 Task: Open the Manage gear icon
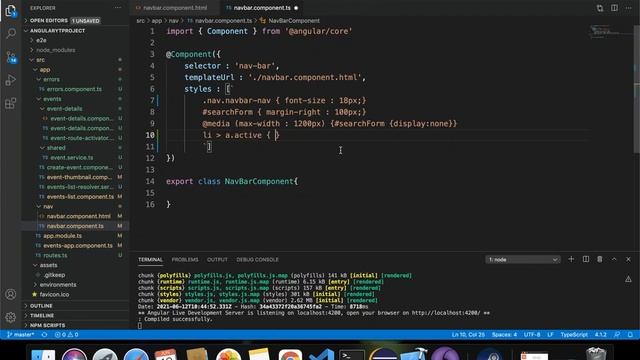tap(11, 317)
